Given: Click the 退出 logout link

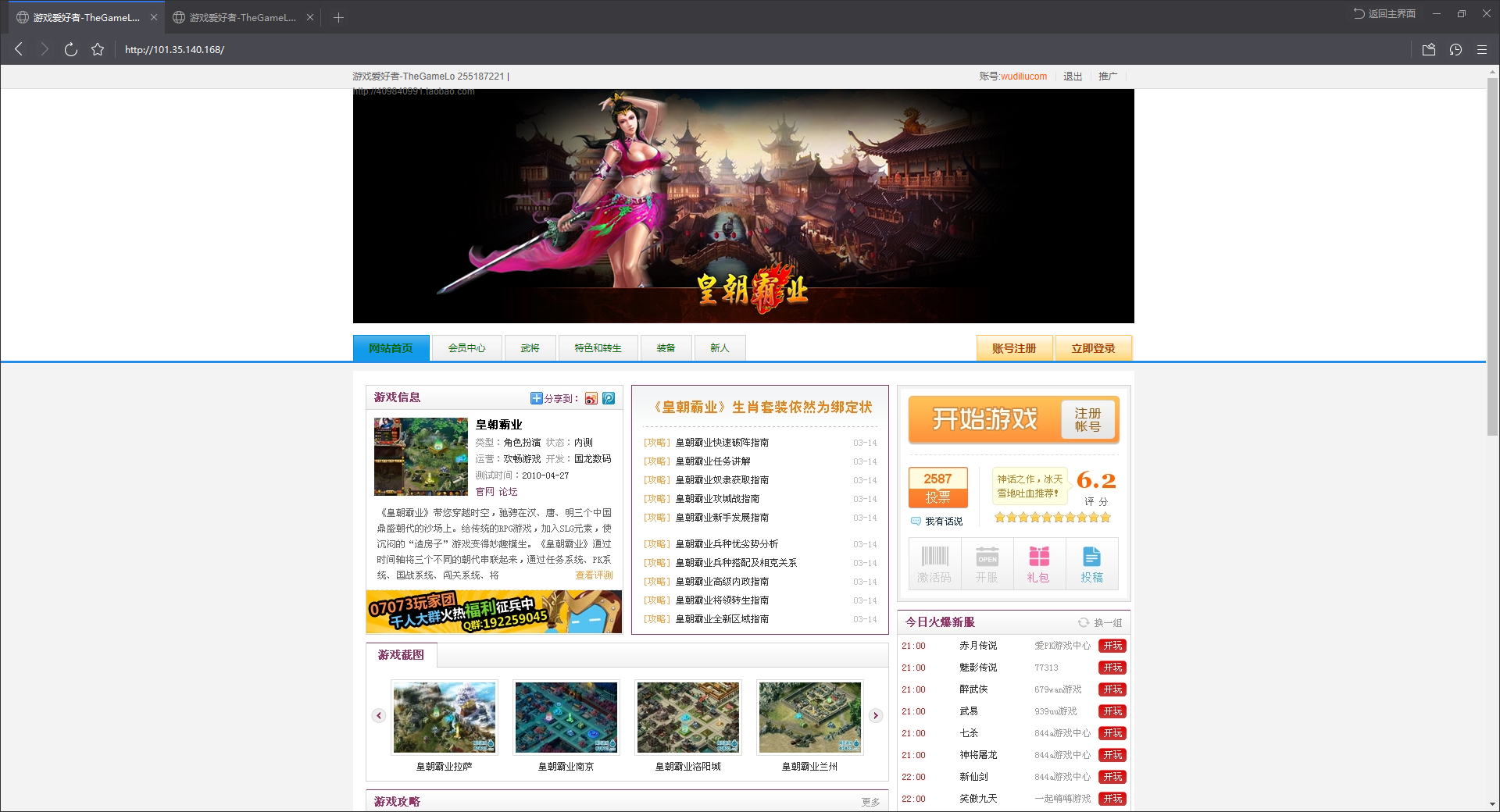Looking at the screenshot, I should (1073, 77).
